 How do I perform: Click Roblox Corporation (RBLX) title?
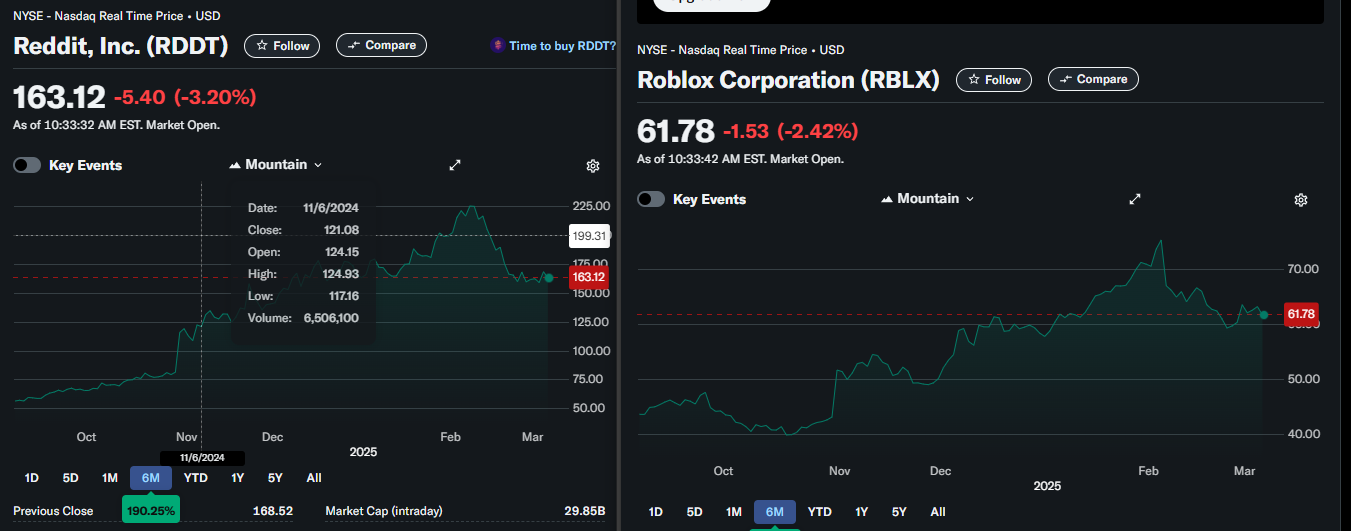pos(788,80)
